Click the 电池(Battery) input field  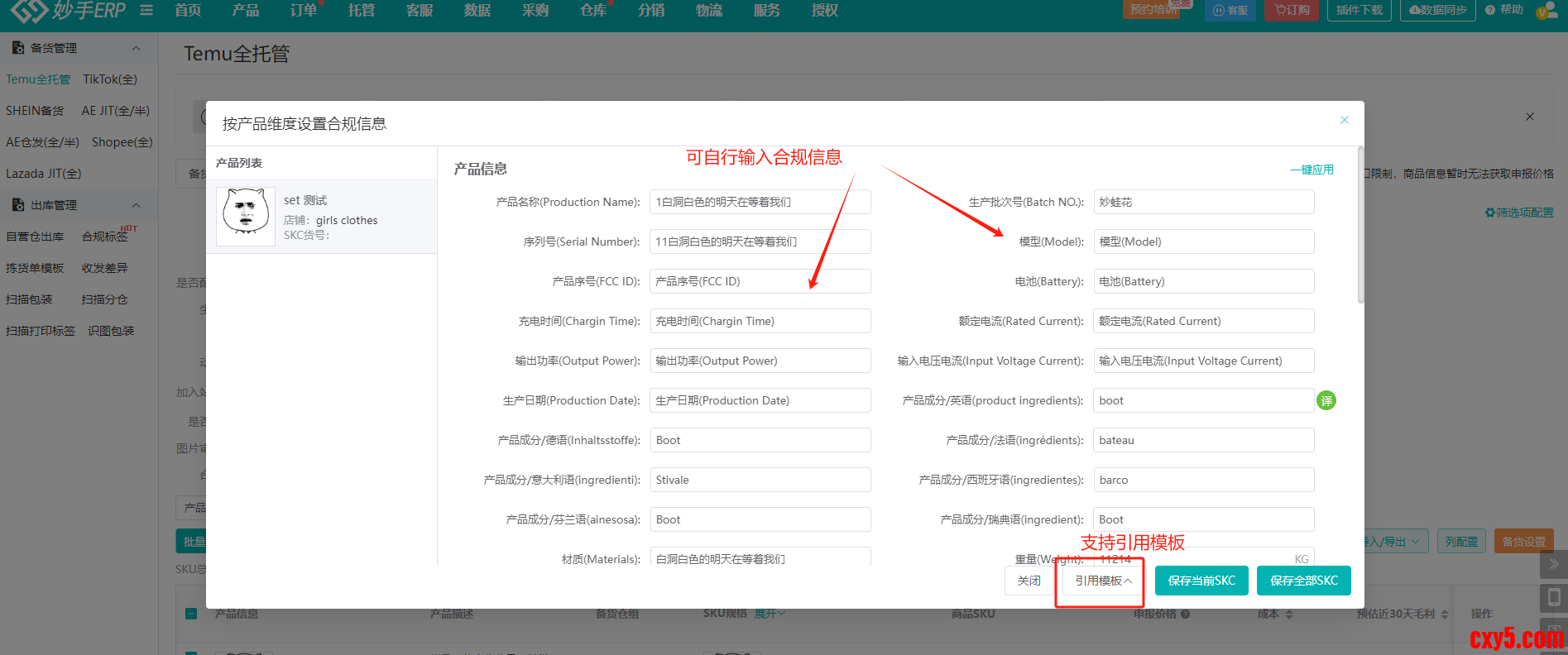tap(1204, 281)
